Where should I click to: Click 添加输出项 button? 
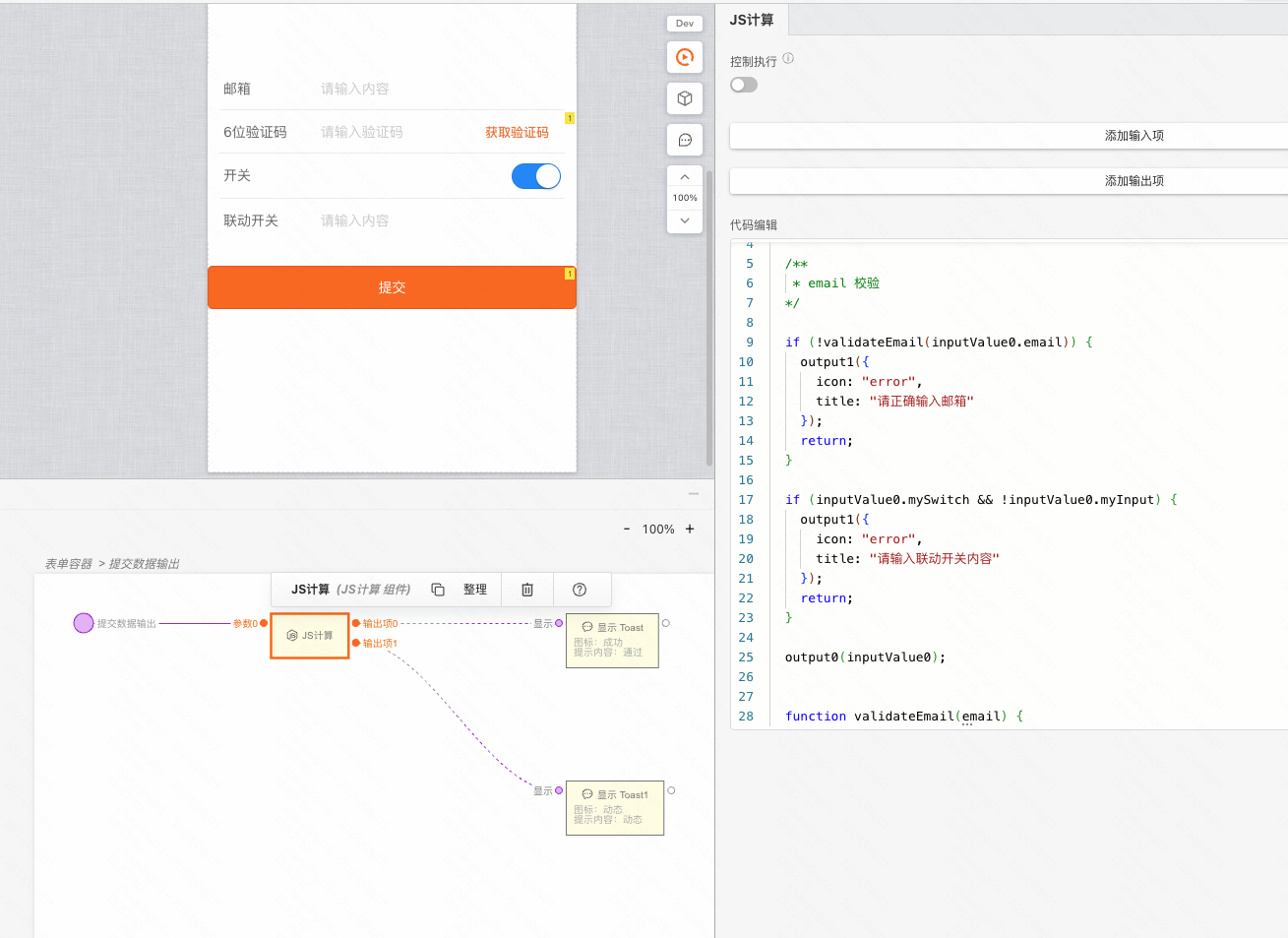pyautogui.click(x=1009, y=181)
